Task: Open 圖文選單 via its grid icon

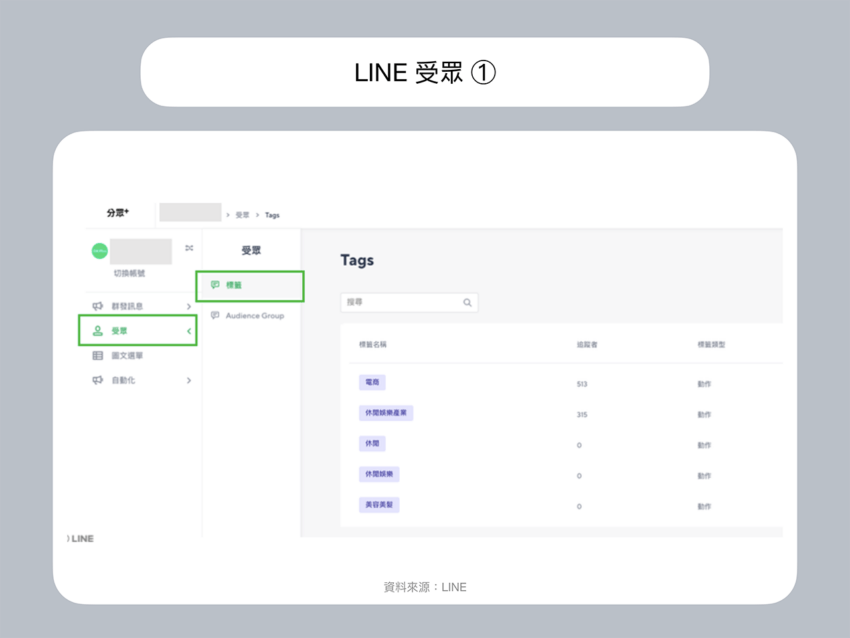Action: (x=97, y=356)
